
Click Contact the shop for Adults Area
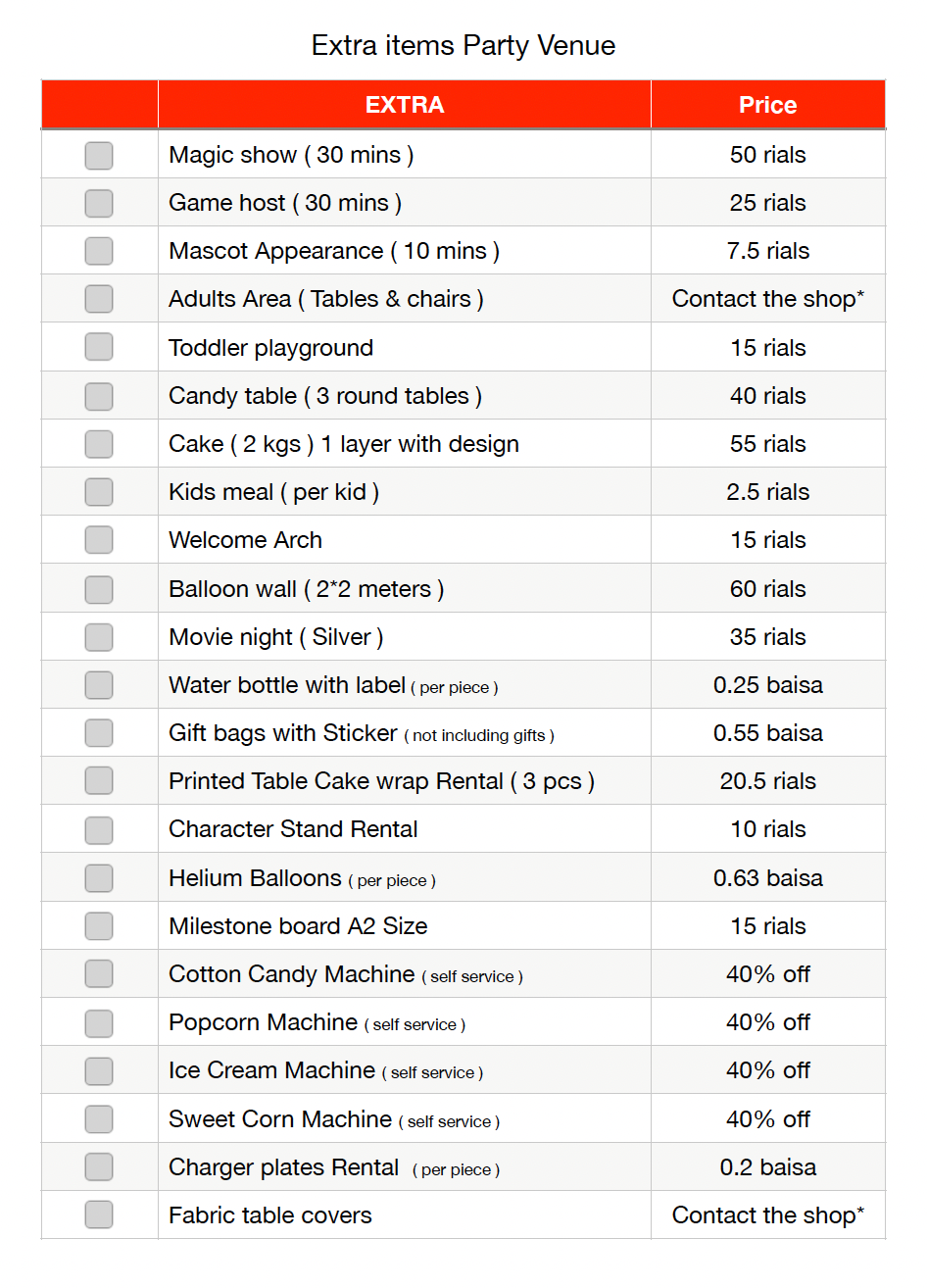[x=767, y=299]
